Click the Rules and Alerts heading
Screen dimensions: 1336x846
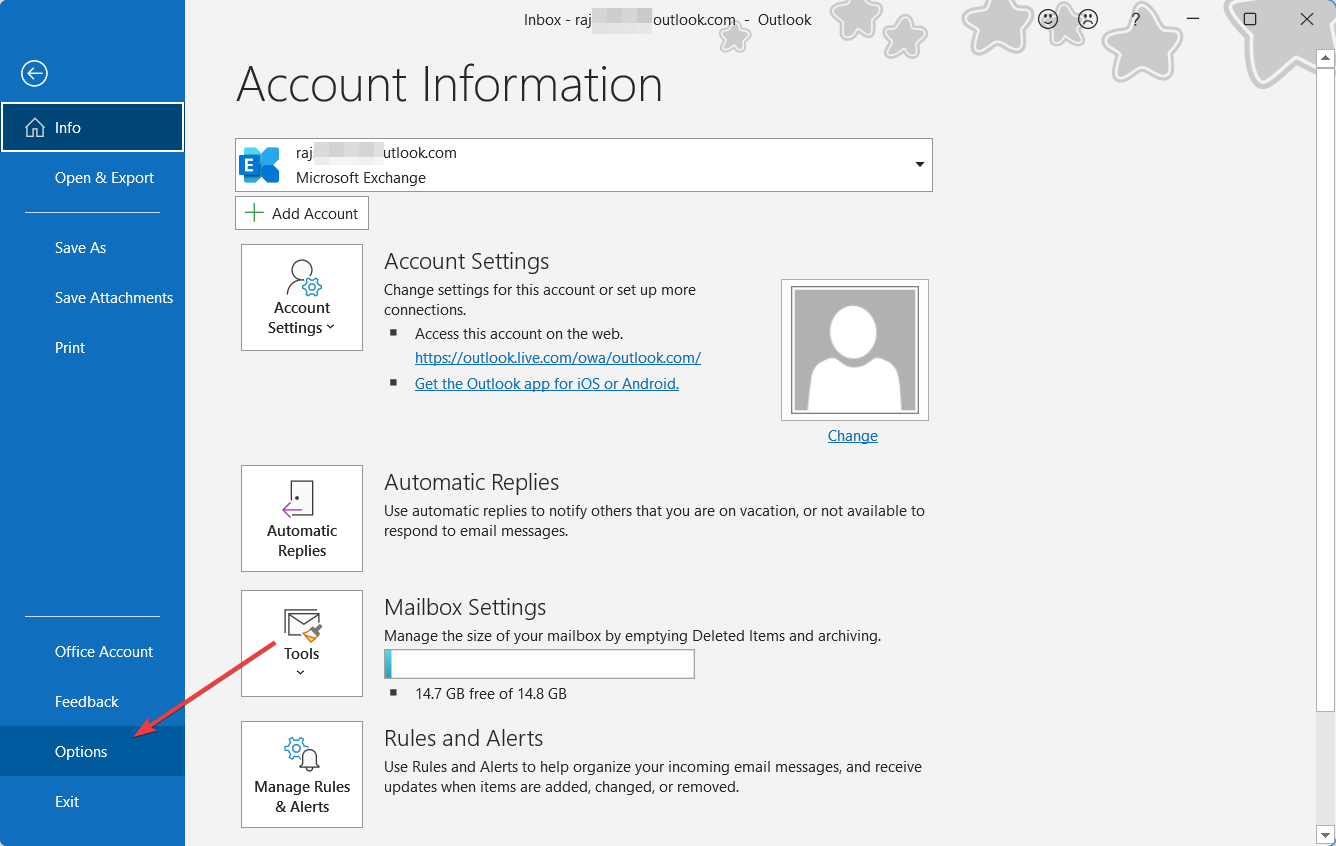click(464, 738)
